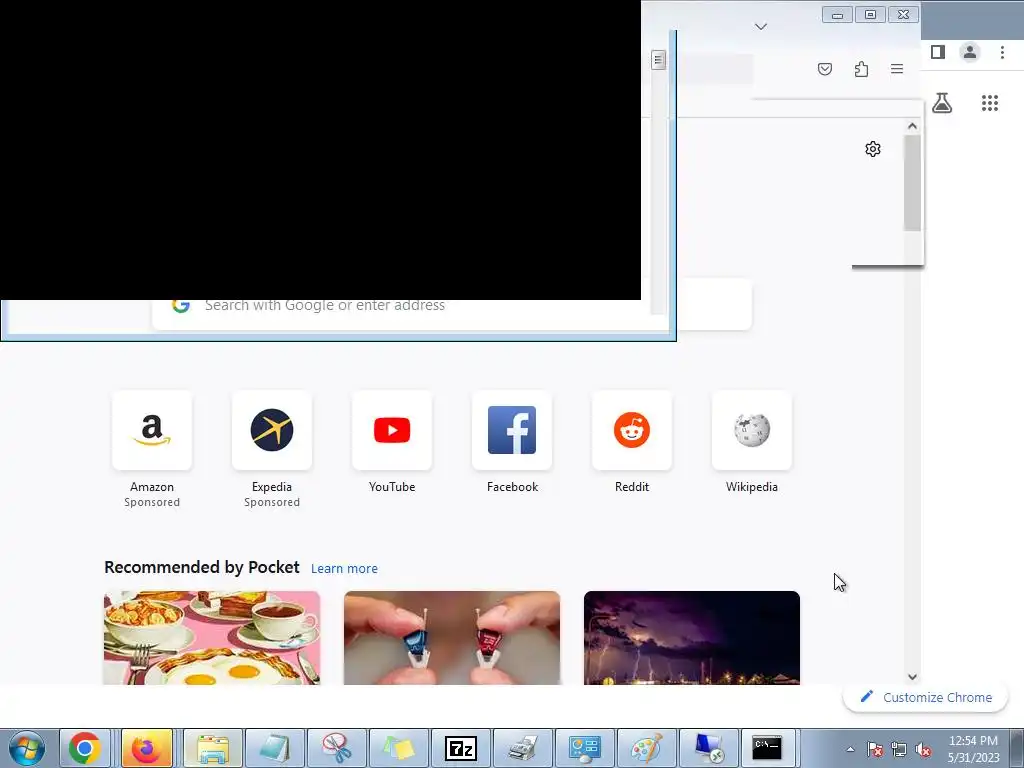Open Windows Explorer from taskbar
The width and height of the screenshot is (1024, 768).
tap(213, 748)
